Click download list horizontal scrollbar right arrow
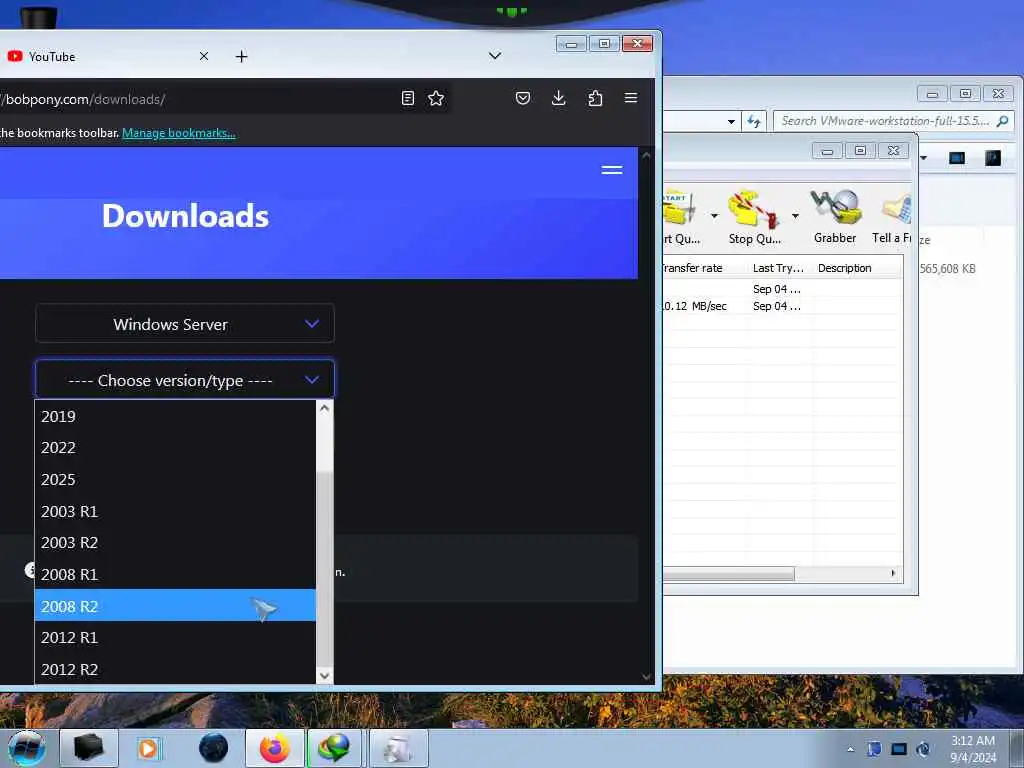 coord(893,573)
